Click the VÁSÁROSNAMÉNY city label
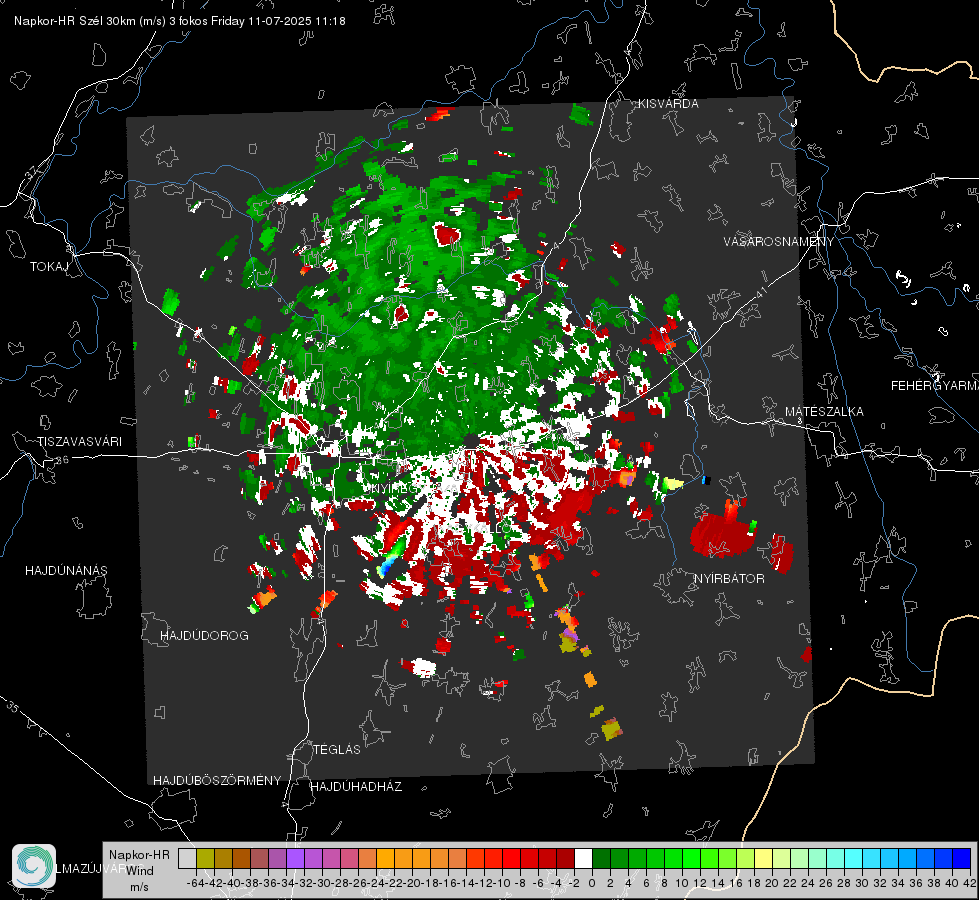The width and height of the screenshot is (979, 900). pos(779,242)
